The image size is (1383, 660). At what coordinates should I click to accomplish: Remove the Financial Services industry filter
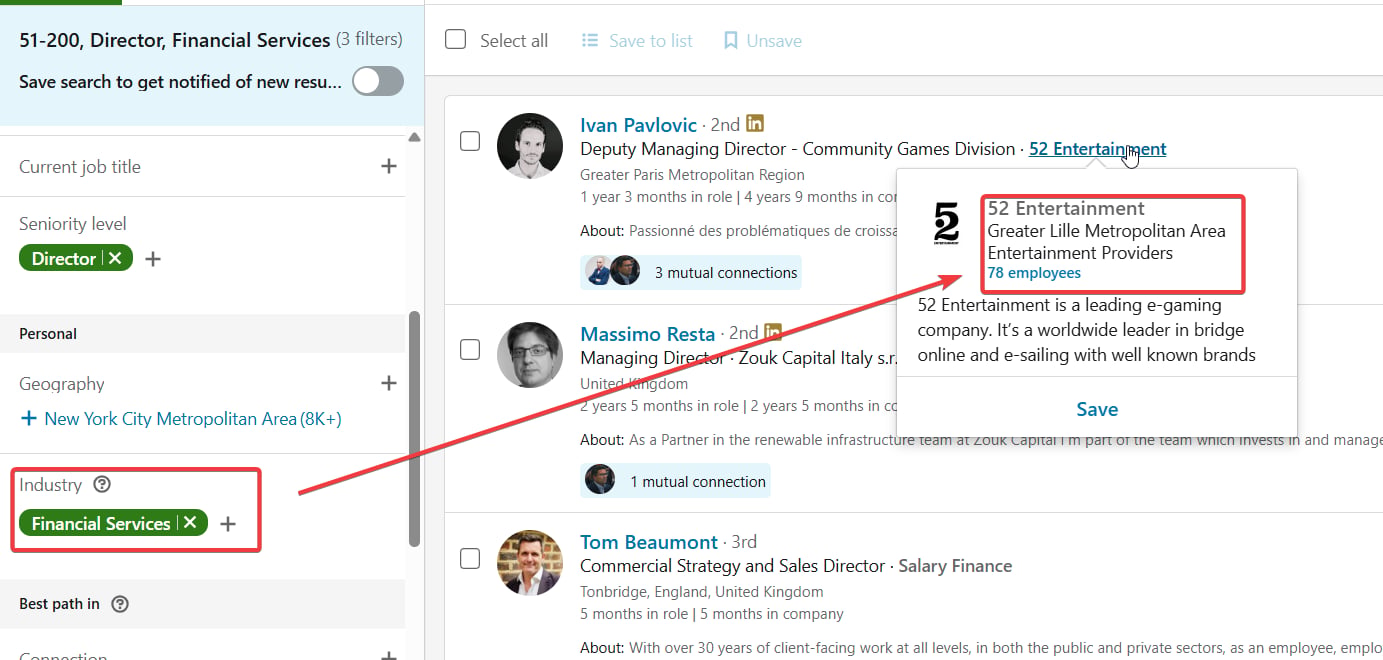pyautogui.click(x=190, y=523)
